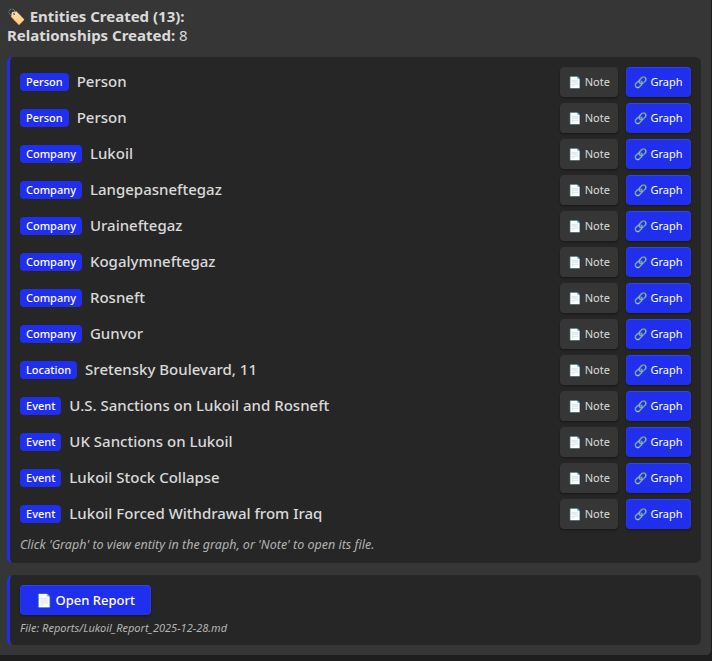712x661 pixels.
Task: Click the Event tag beside Lukoil Stock Collapse
Action: (x=40, y=478)
